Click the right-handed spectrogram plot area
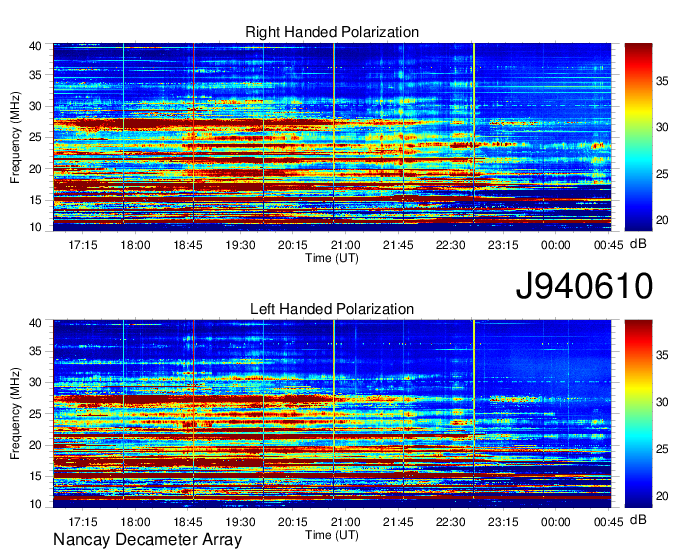This screenshot has width=680, height=552. [x=332, y=137]
